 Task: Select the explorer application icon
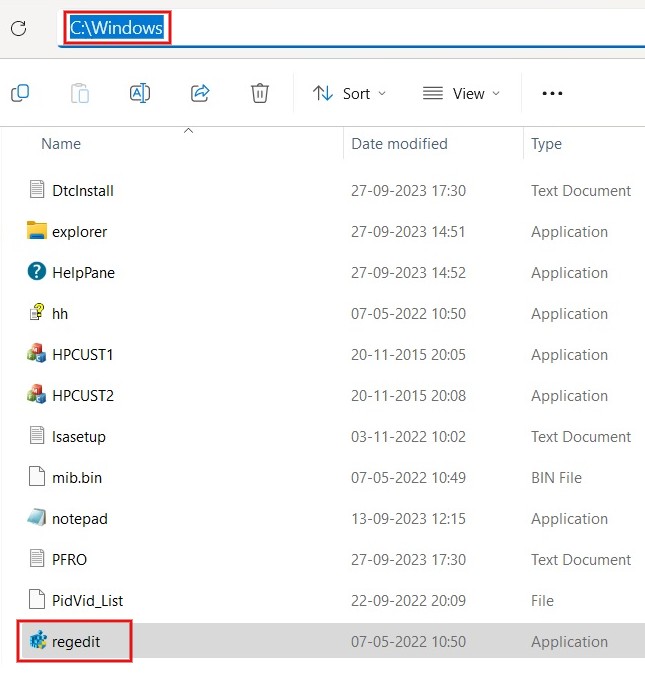coord(36,230)
